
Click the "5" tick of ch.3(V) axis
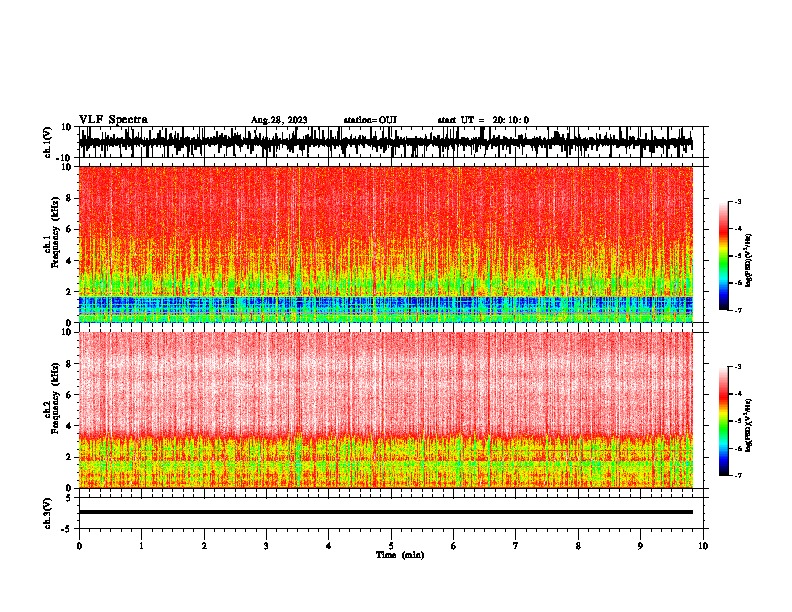tap(69, 497)
